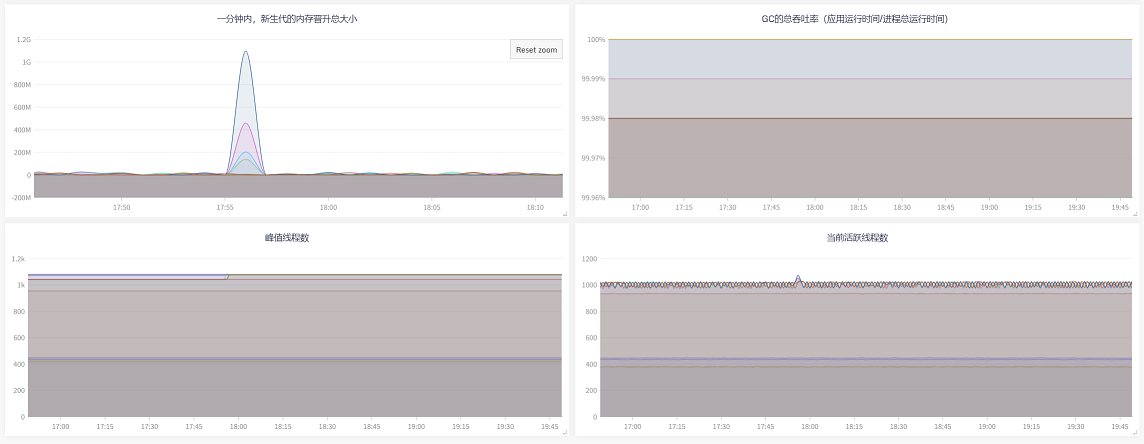The height and width of the screenshot is (444, 1144).
Task: Click the blue step-up in 峰值线程数 chart
Action: click(228, 276)
